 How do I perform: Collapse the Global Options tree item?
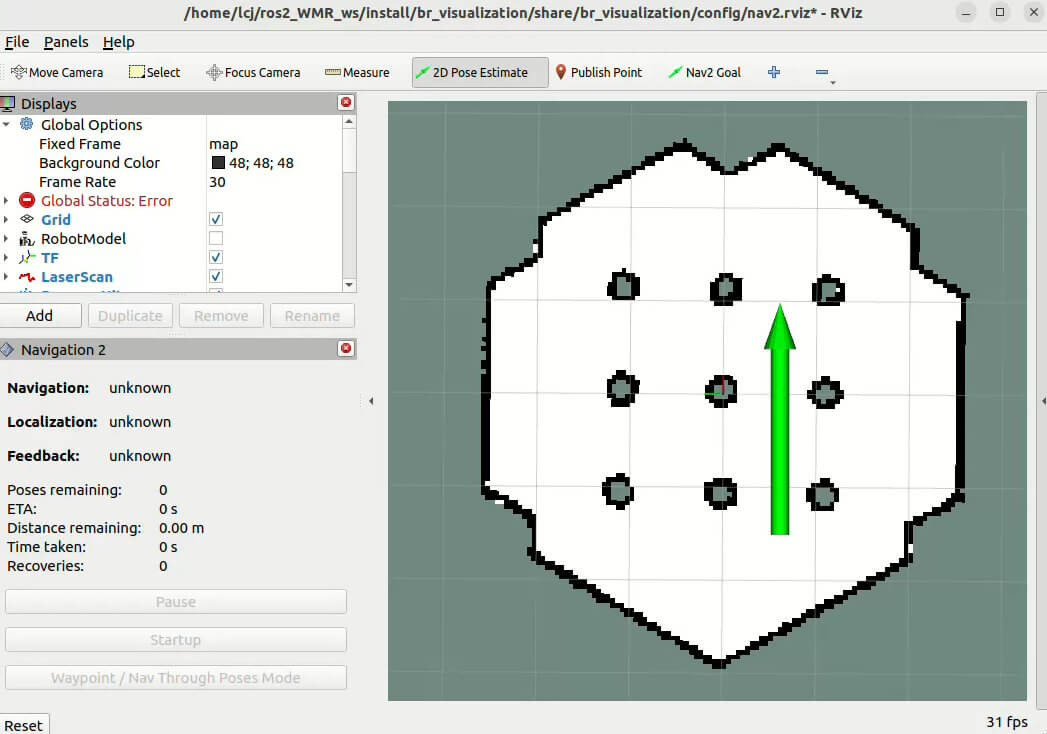click(x=6, y=125)
